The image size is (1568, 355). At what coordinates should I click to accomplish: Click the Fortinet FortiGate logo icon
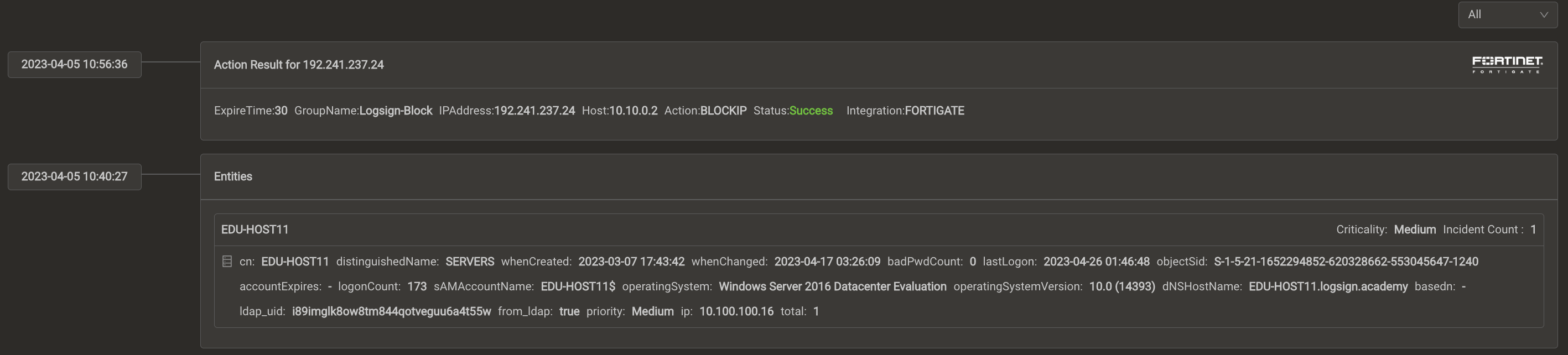[1507, 65]
